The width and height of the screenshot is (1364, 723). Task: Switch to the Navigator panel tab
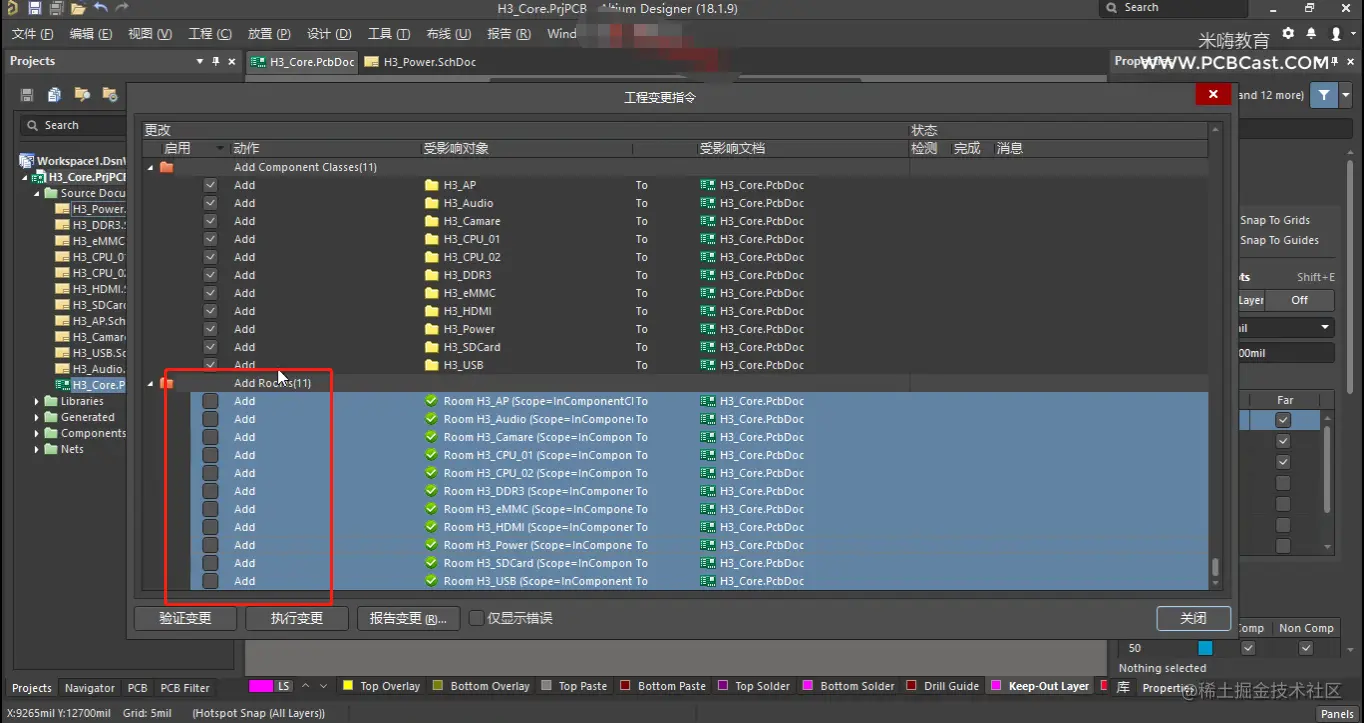[90, 688]
